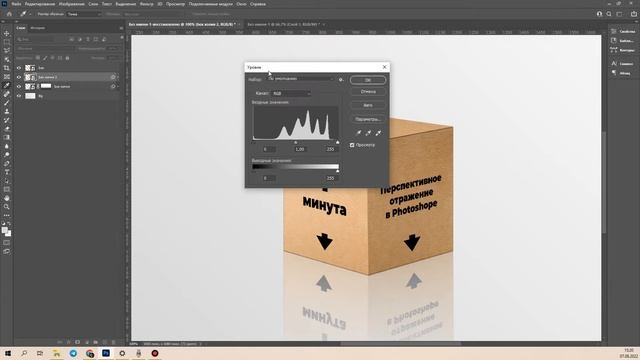Select the Clone Stamp tool
The width and height of the screenshot is (640, 360).
[x=7, y=111]
